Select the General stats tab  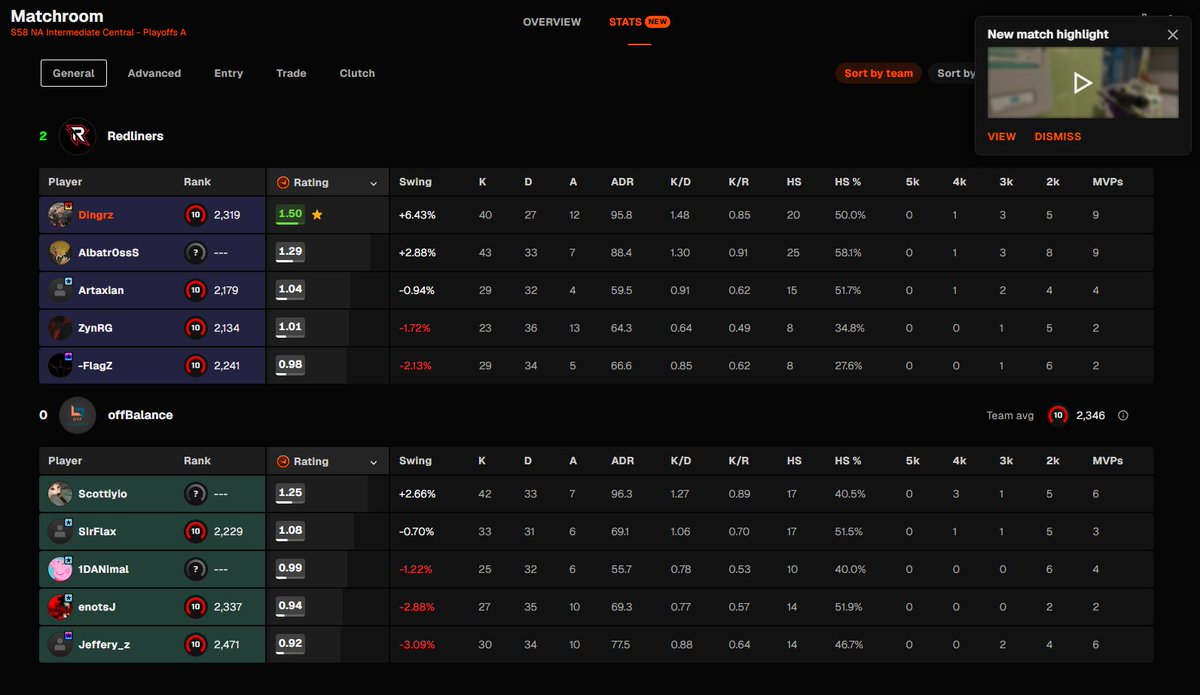point(74,73)
